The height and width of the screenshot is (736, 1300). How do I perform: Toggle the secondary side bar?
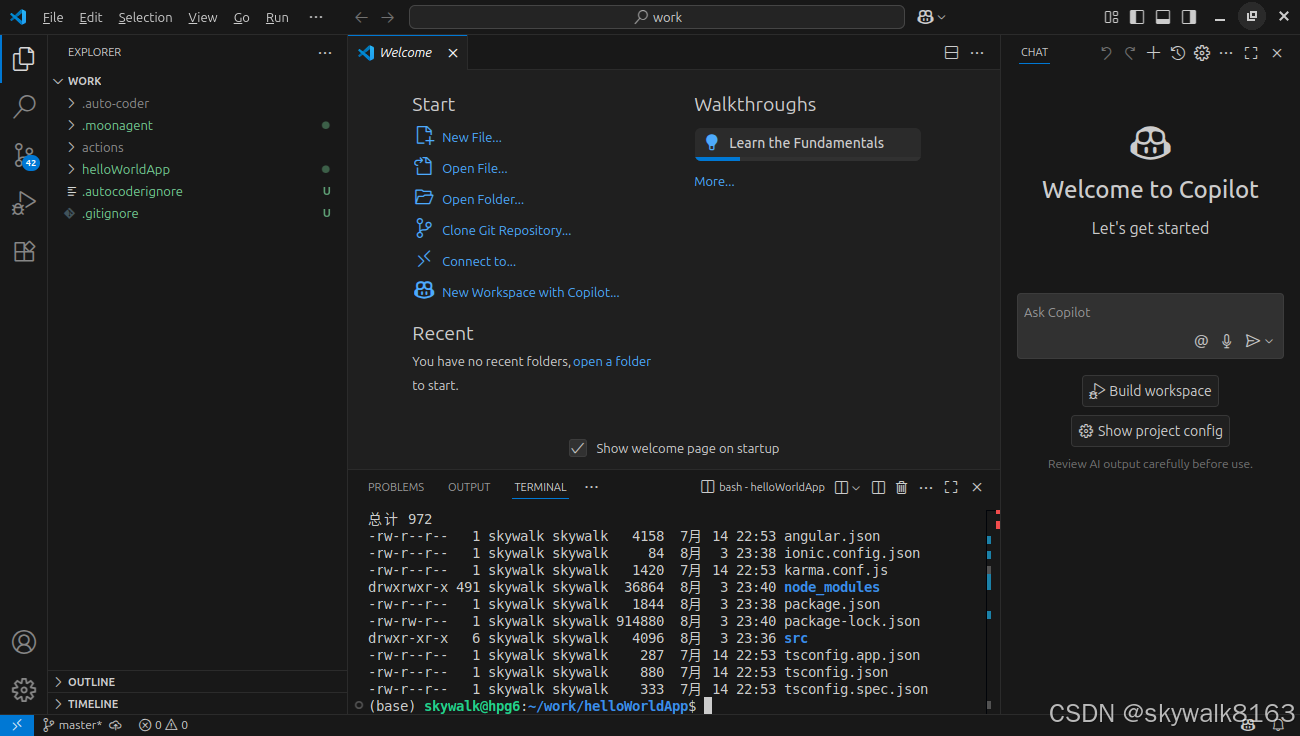tap(1189, 17)
